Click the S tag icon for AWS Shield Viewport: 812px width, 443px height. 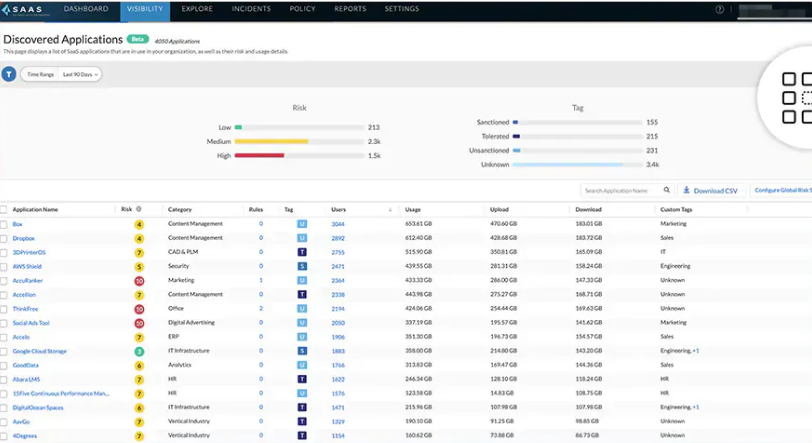pyautogui.click(x=302, y=266)
